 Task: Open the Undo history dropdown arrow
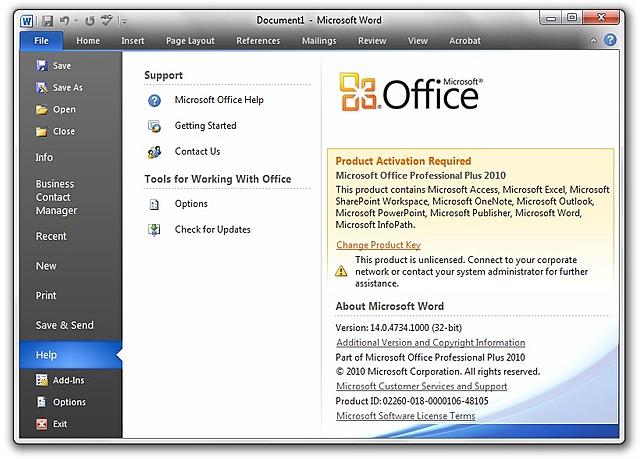pyautogui.click(x=76, y=20)
